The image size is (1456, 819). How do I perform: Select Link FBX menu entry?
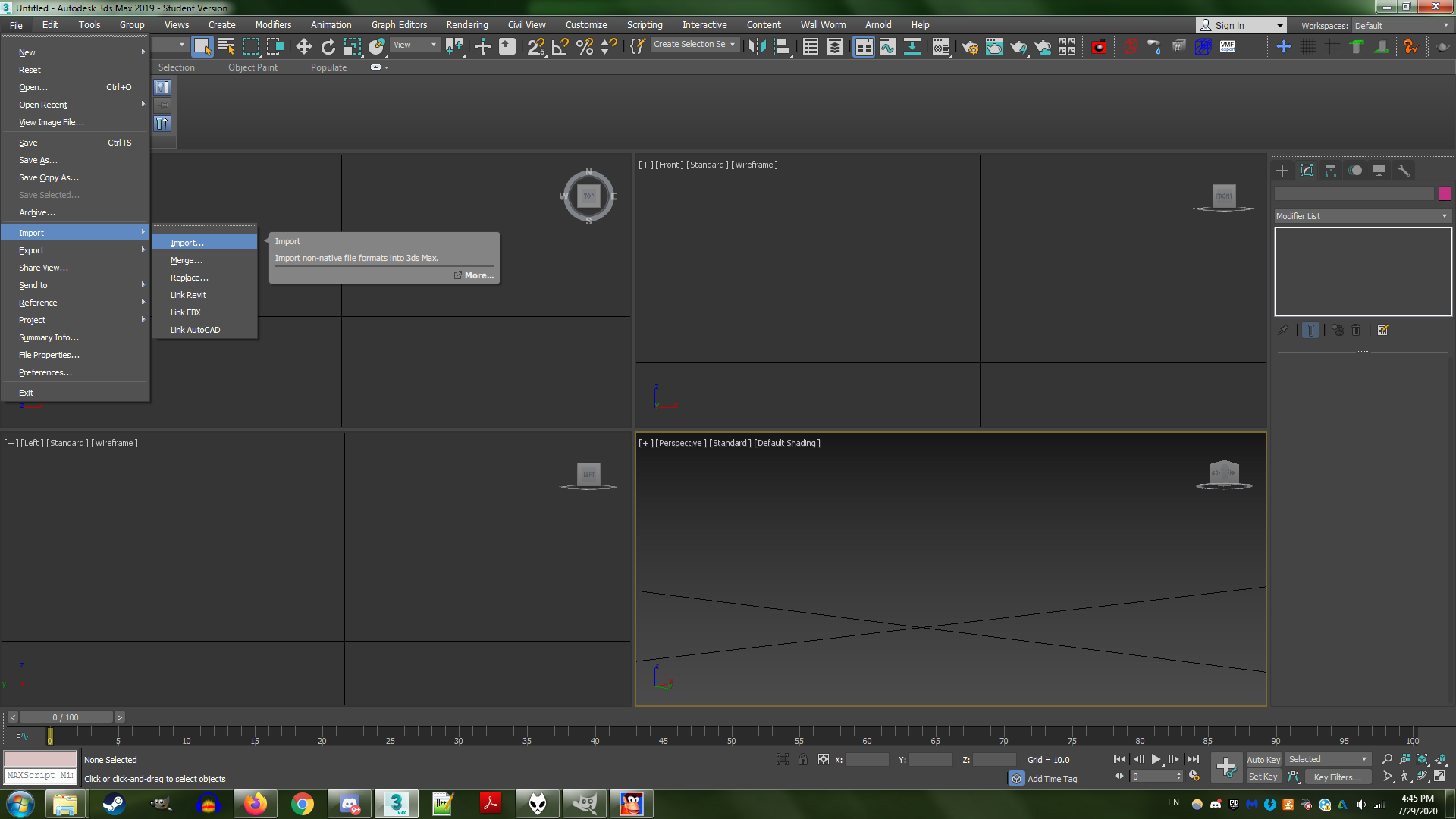[205, 312]
